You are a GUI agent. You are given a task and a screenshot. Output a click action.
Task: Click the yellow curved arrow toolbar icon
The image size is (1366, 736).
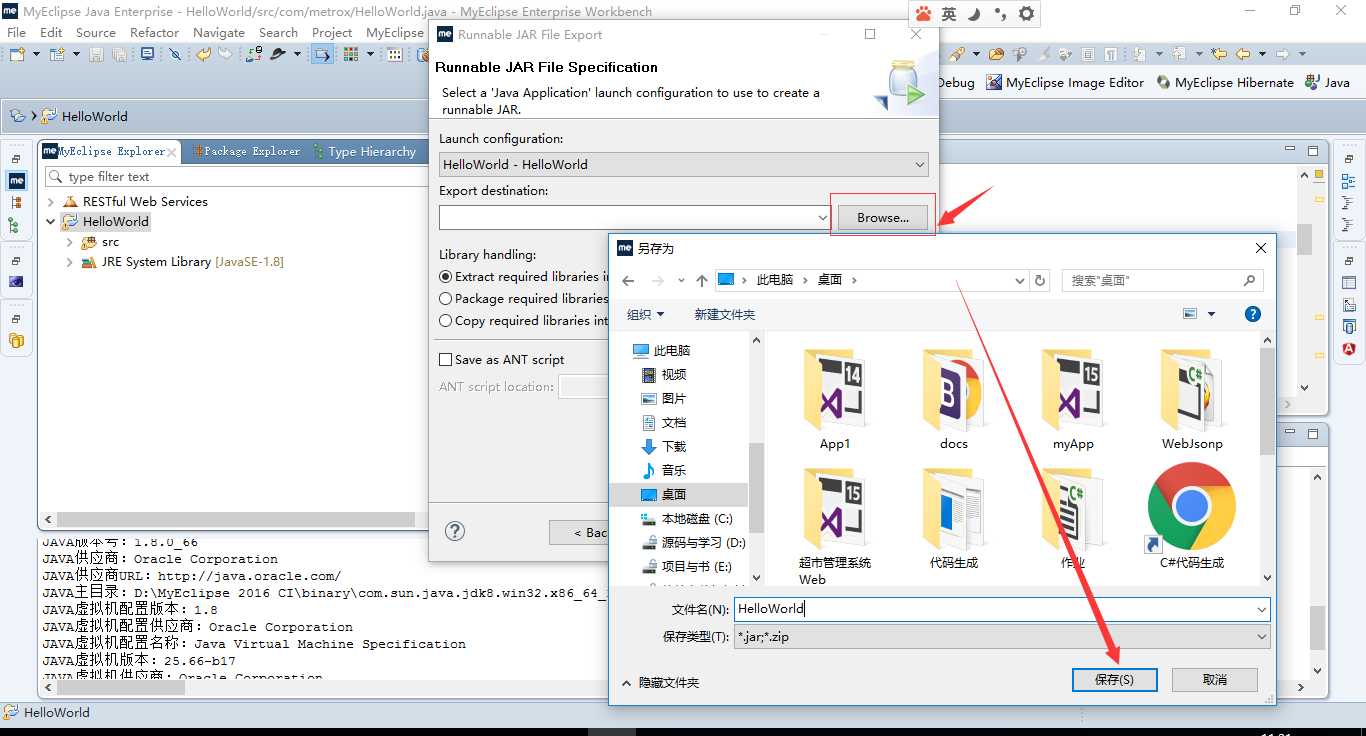pyautogui.click(x=204, y=54)
